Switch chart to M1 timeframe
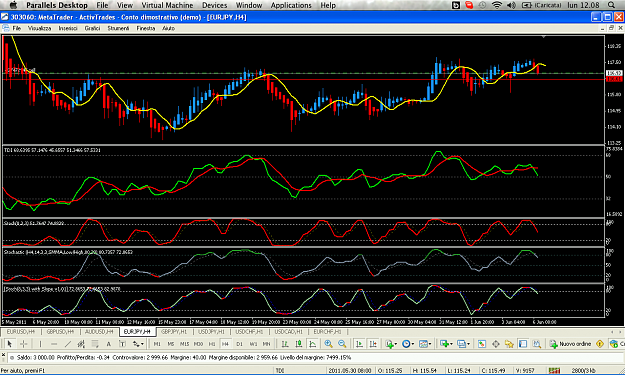 point(157,344)
